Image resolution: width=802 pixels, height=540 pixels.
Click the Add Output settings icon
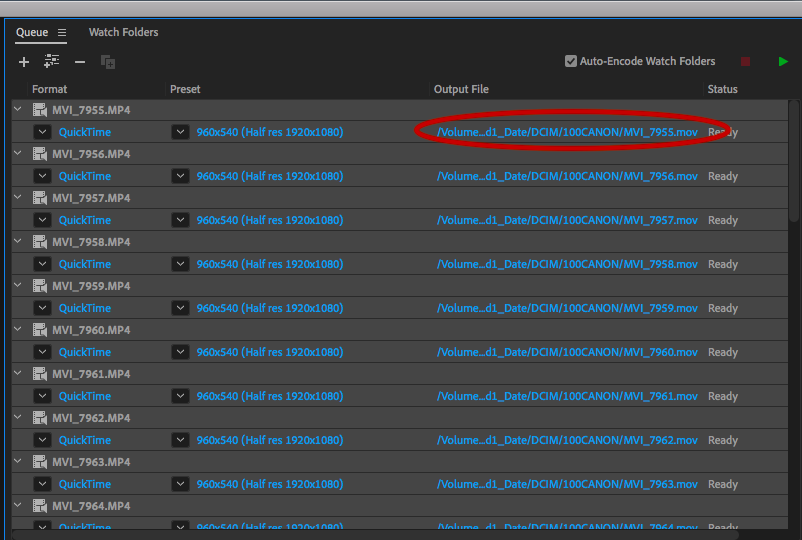(x=52, y=62)
